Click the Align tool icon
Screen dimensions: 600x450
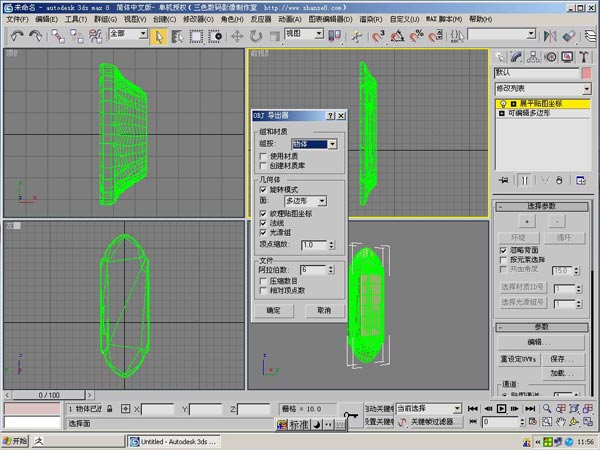(x=569, y=36)
